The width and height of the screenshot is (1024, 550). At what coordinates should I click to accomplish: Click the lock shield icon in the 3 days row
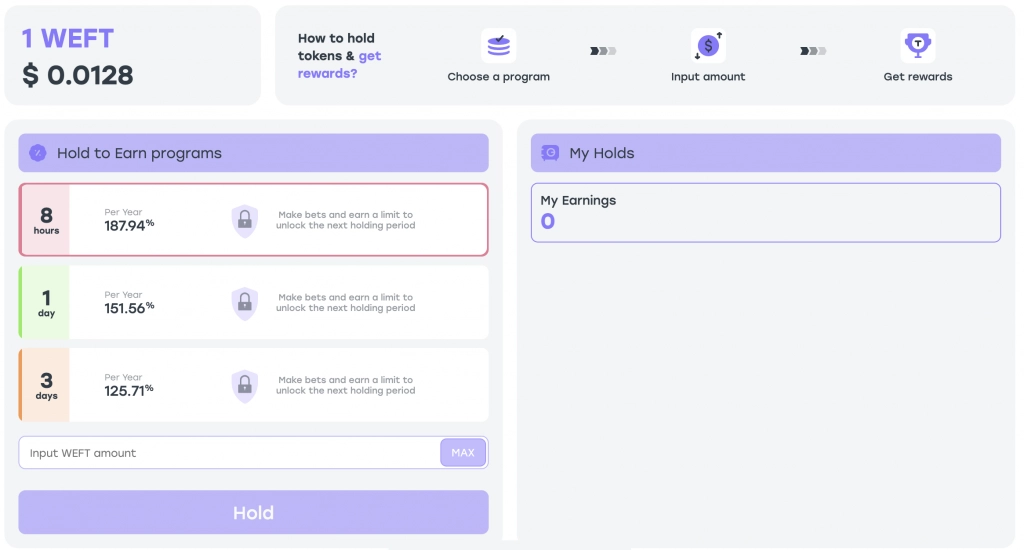(x=245, y=386)
